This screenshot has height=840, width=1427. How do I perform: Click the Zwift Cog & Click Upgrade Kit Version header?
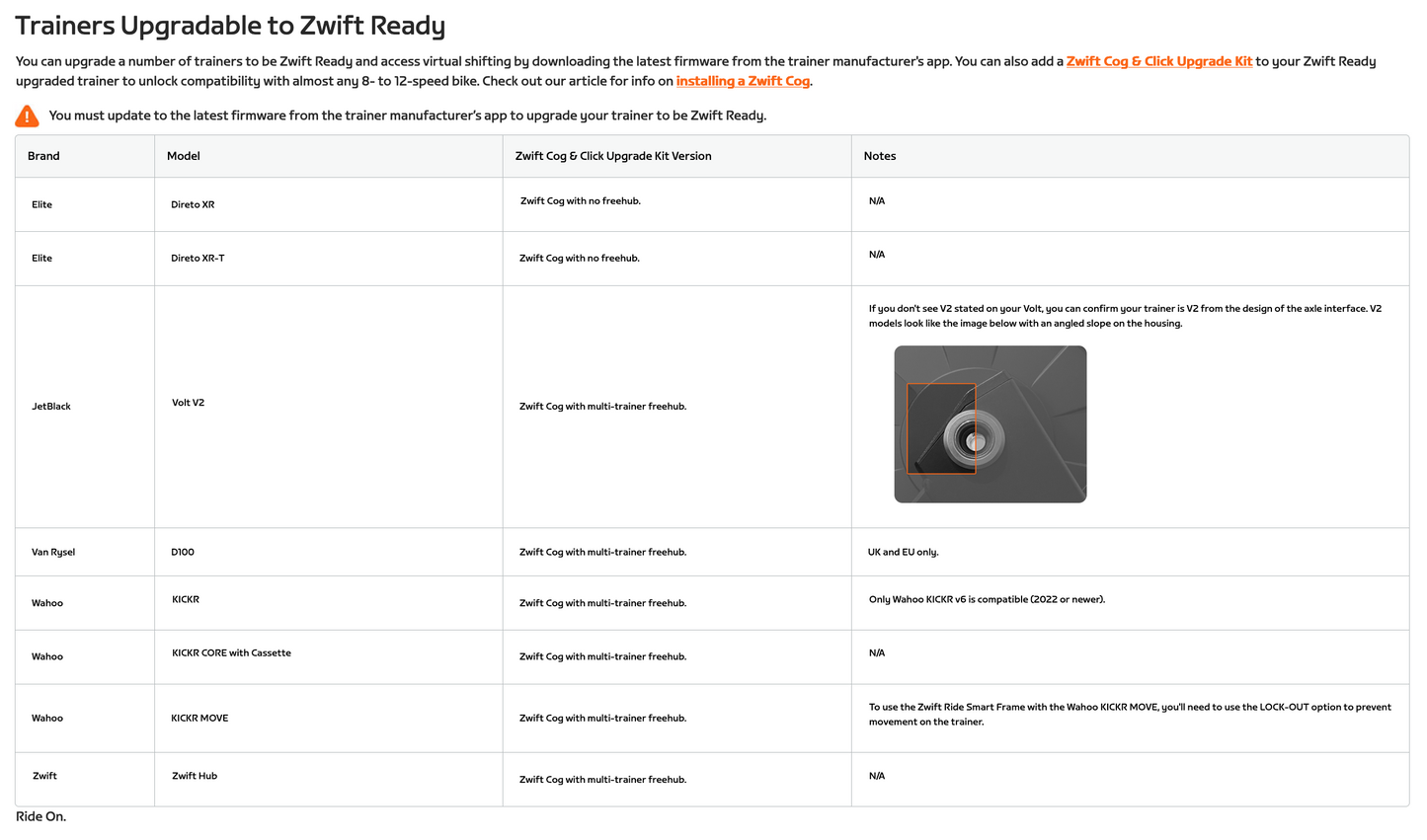612,156
